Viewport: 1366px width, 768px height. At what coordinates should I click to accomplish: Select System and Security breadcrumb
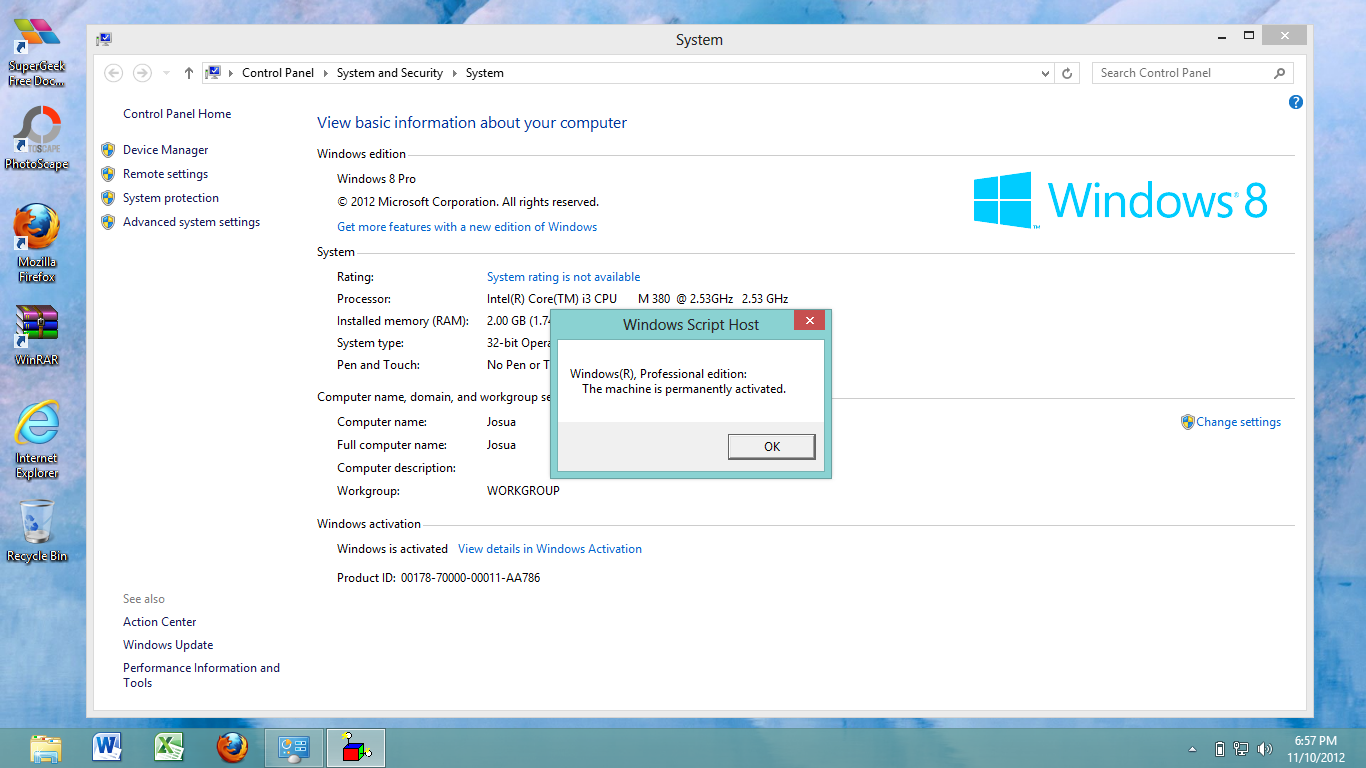(390, 73)
